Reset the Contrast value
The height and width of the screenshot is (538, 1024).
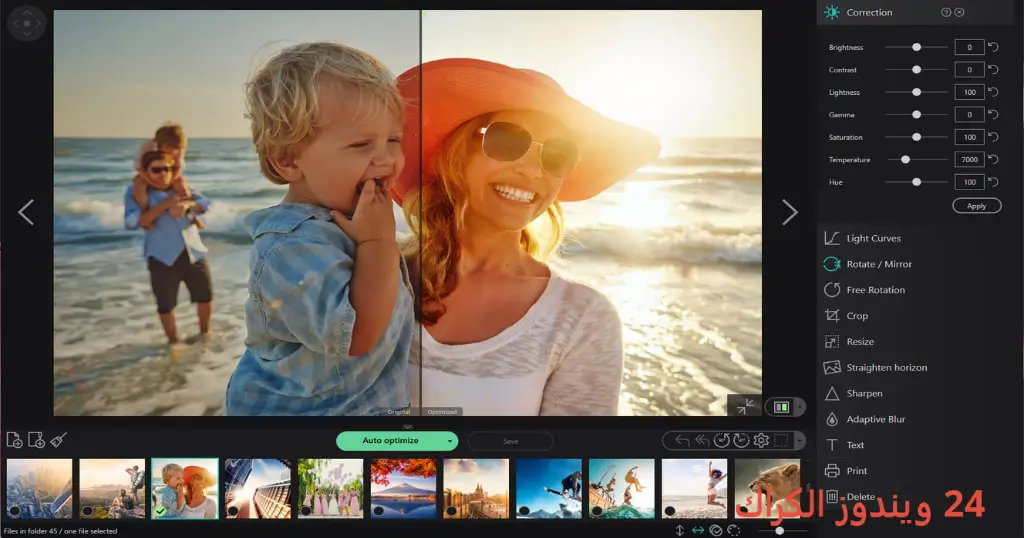993,69
